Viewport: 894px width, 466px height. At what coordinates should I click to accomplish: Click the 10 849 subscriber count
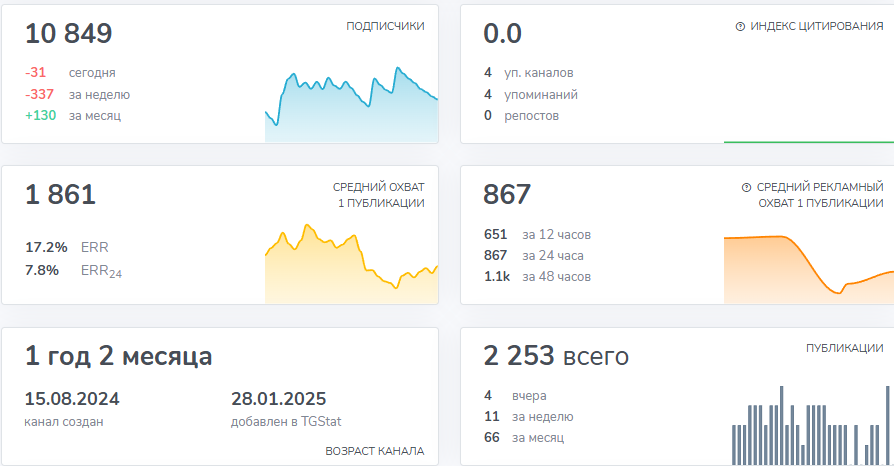(x=69, y=34)
